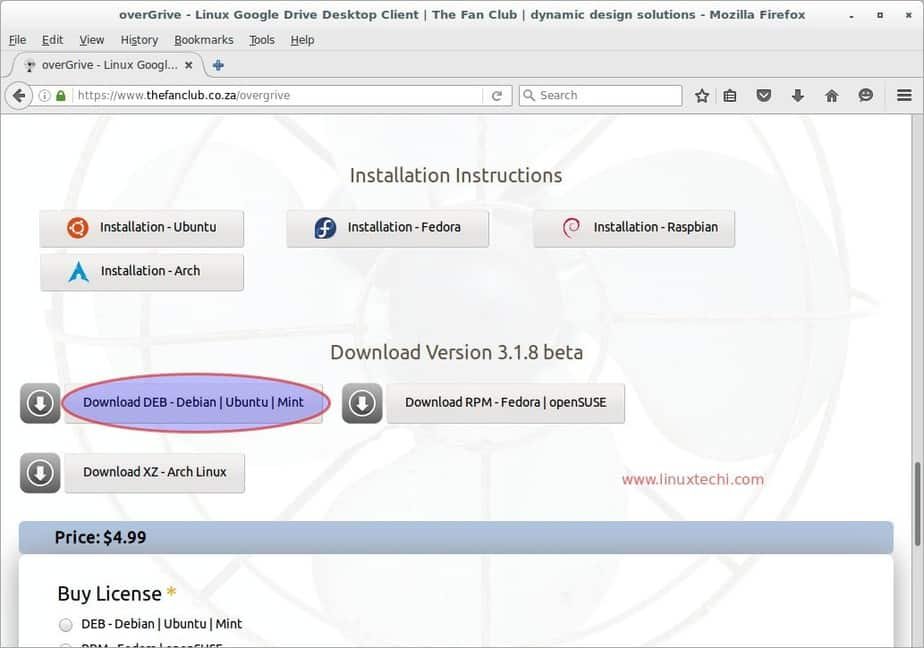Show bookmarks list icon
Screen dimensions: 924x648
pos(730,95)
